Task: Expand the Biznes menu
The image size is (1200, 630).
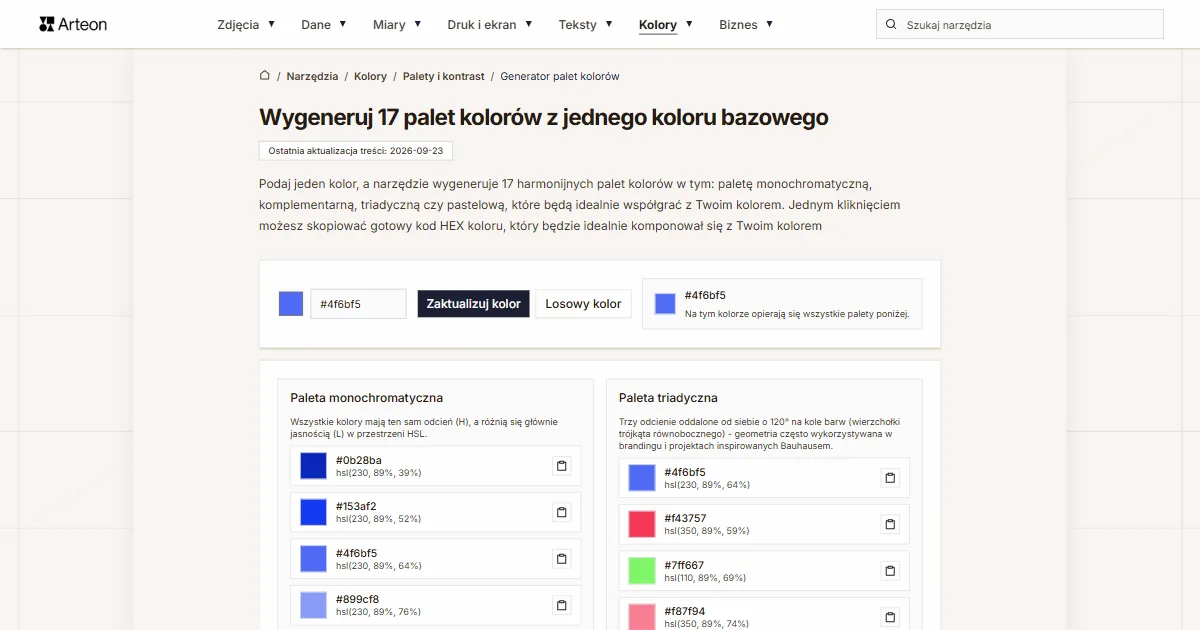Action: click(746, 24)
